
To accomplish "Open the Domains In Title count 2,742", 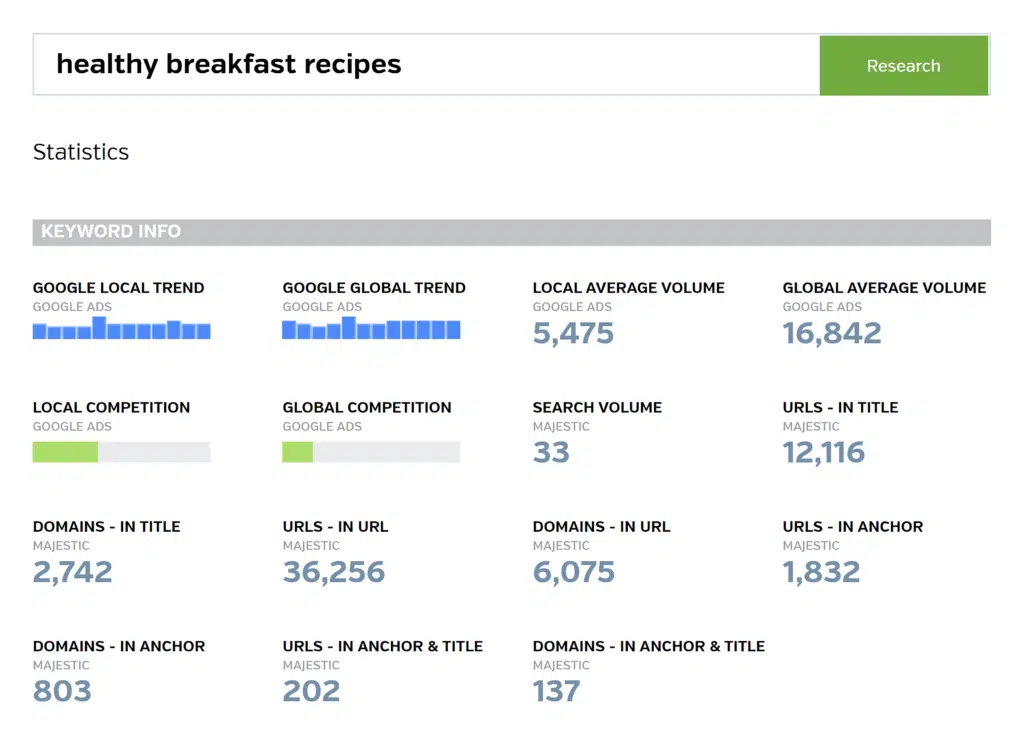I will pyautogui.click(x=72, y=572).
